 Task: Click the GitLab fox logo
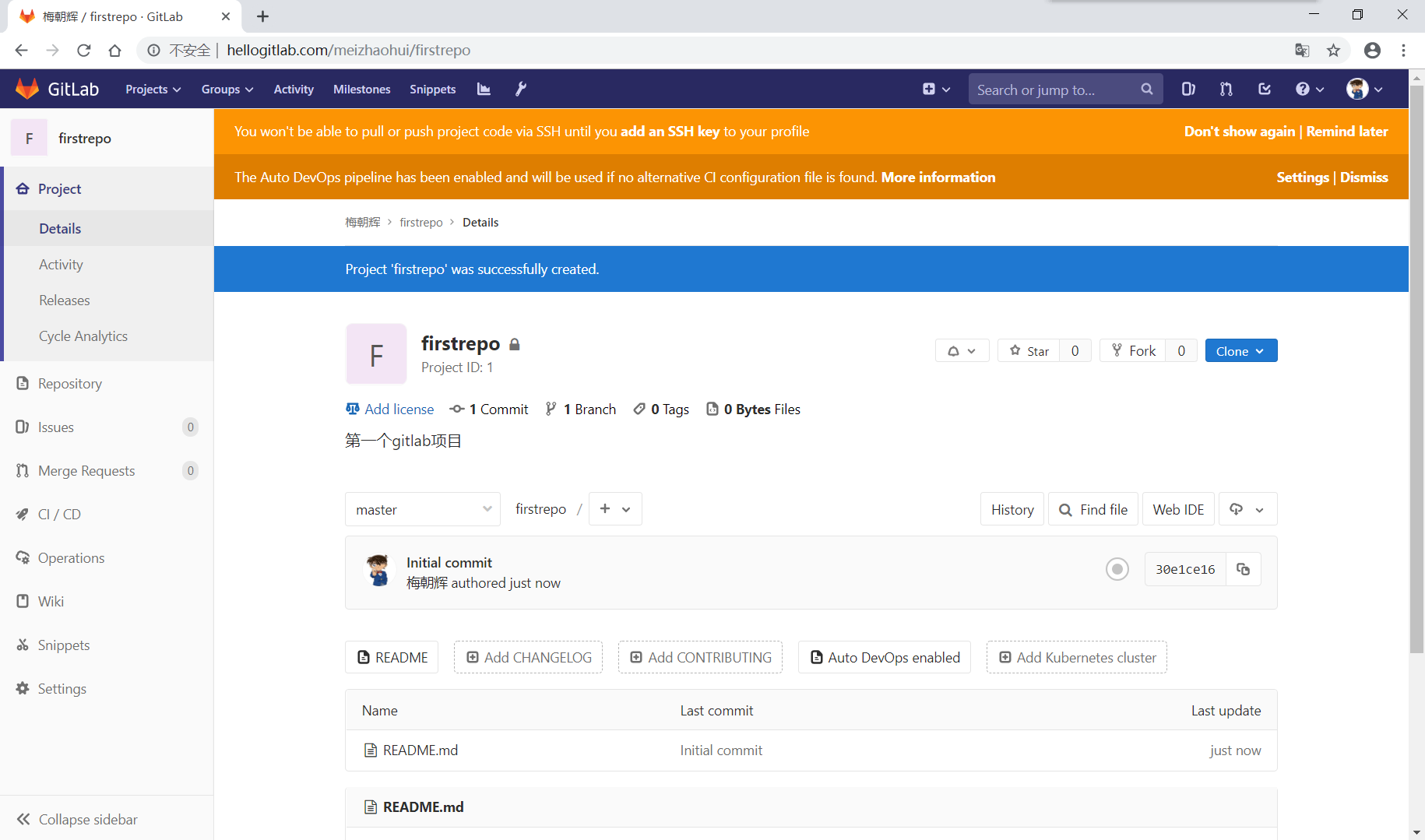[27, 89]
